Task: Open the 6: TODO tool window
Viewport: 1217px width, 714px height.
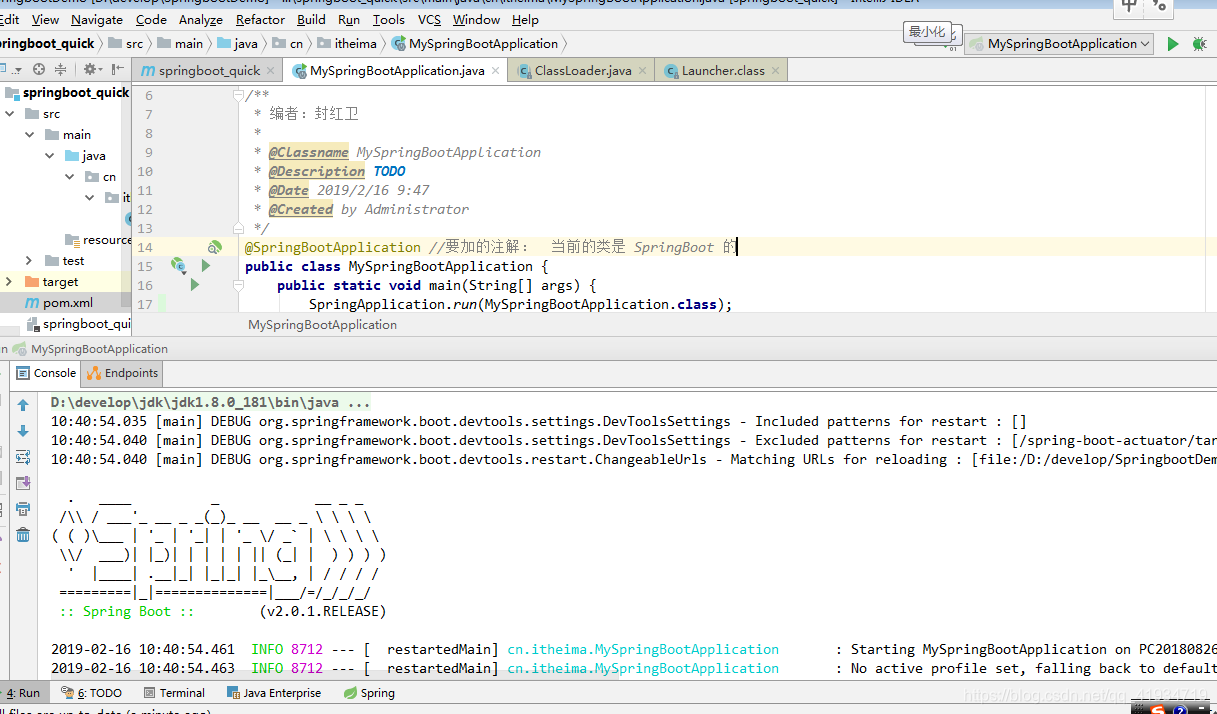Action: 91,692
